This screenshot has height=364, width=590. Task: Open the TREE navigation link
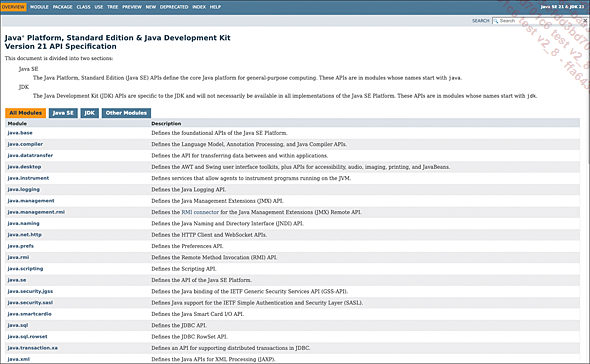coord(113,7)
